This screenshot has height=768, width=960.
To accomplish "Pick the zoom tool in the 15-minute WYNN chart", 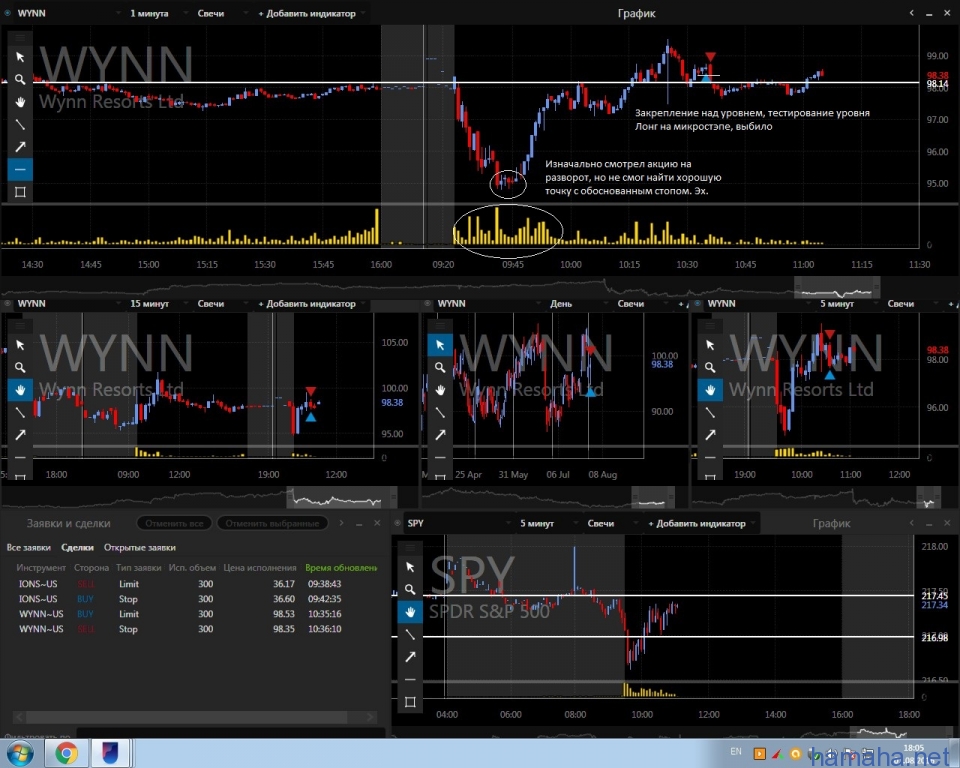I will tap(20, 367).
